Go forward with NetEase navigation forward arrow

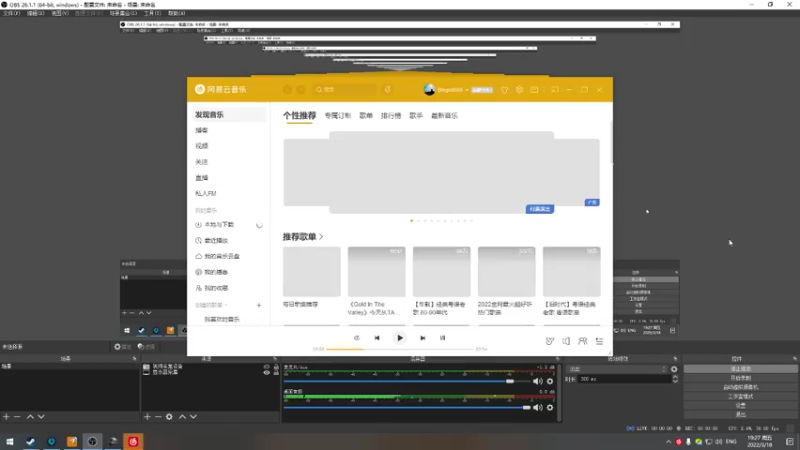pos(301,90)
